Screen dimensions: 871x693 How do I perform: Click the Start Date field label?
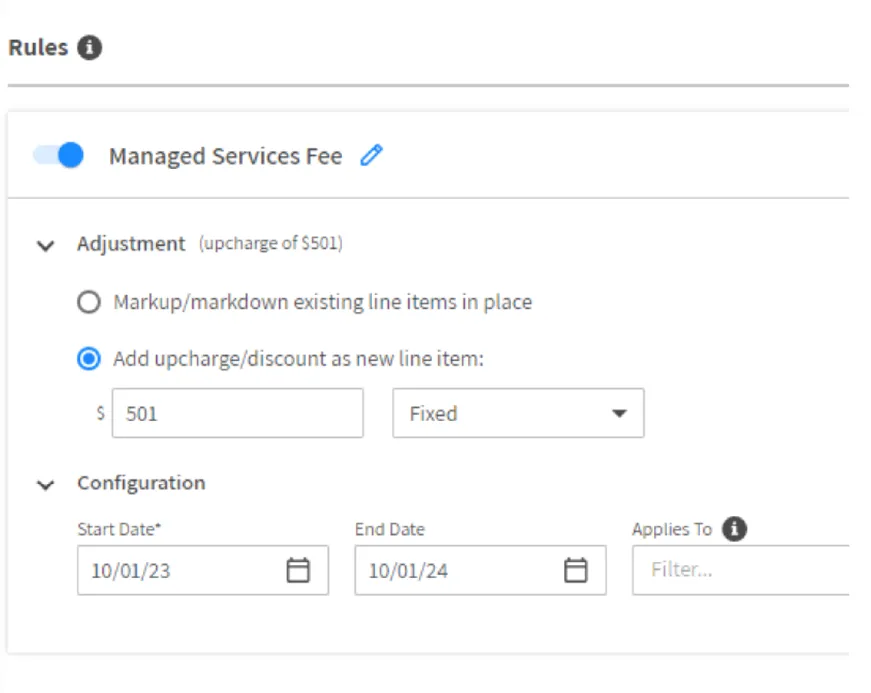119,530
